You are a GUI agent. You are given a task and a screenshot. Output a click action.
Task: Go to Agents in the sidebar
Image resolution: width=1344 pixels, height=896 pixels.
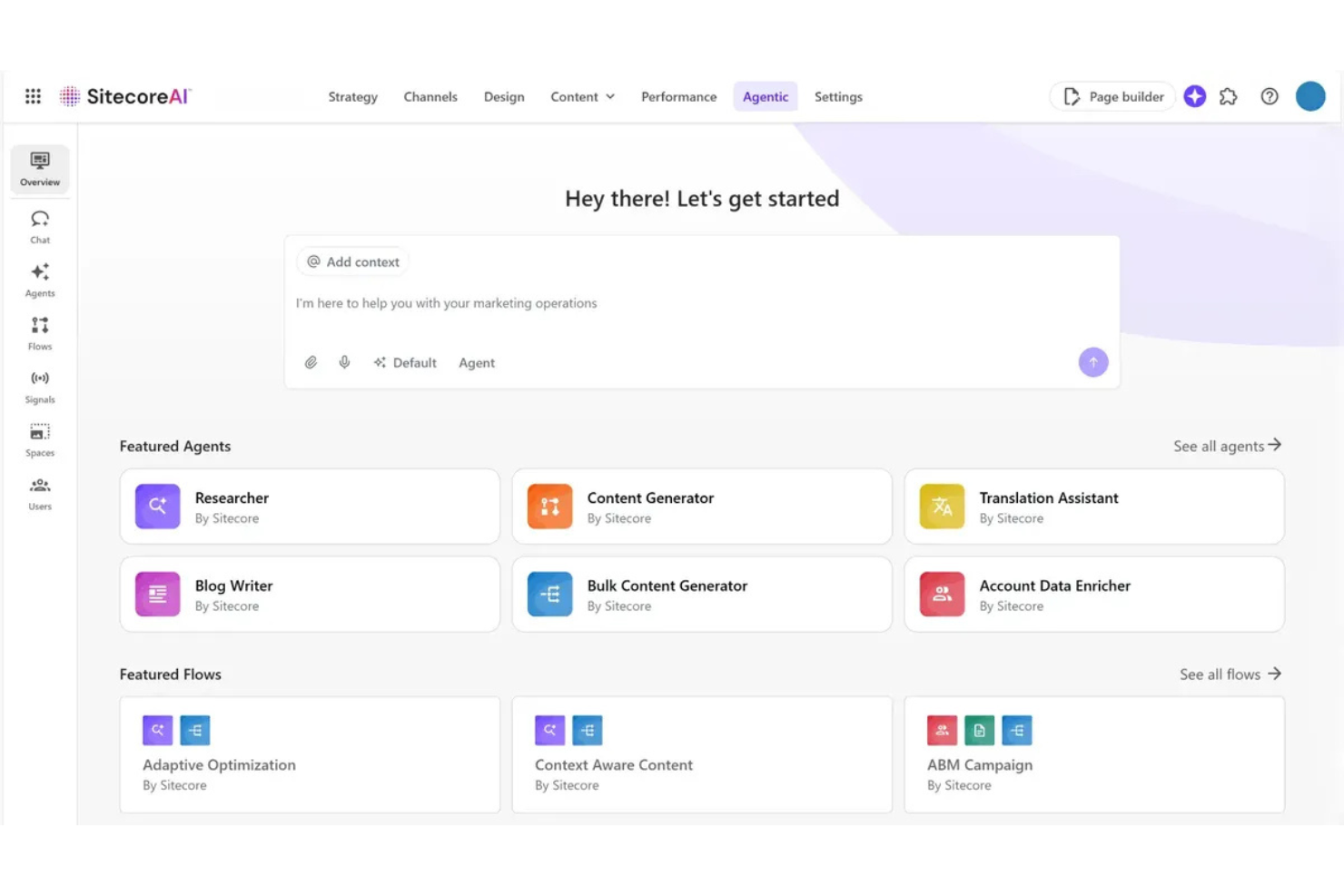40,280
